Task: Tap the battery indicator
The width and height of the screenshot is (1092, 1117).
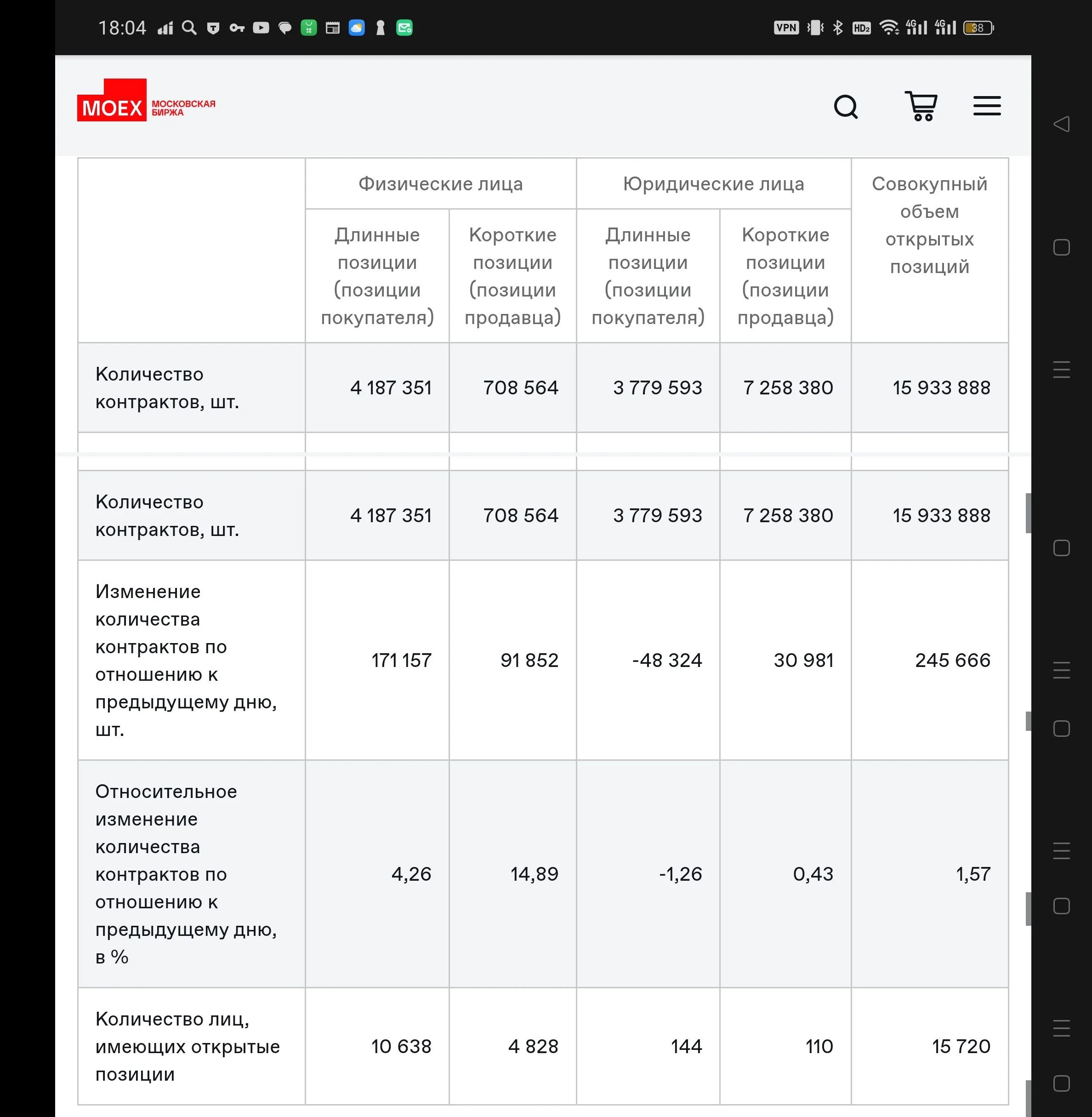Action: [x=978, y=28]
